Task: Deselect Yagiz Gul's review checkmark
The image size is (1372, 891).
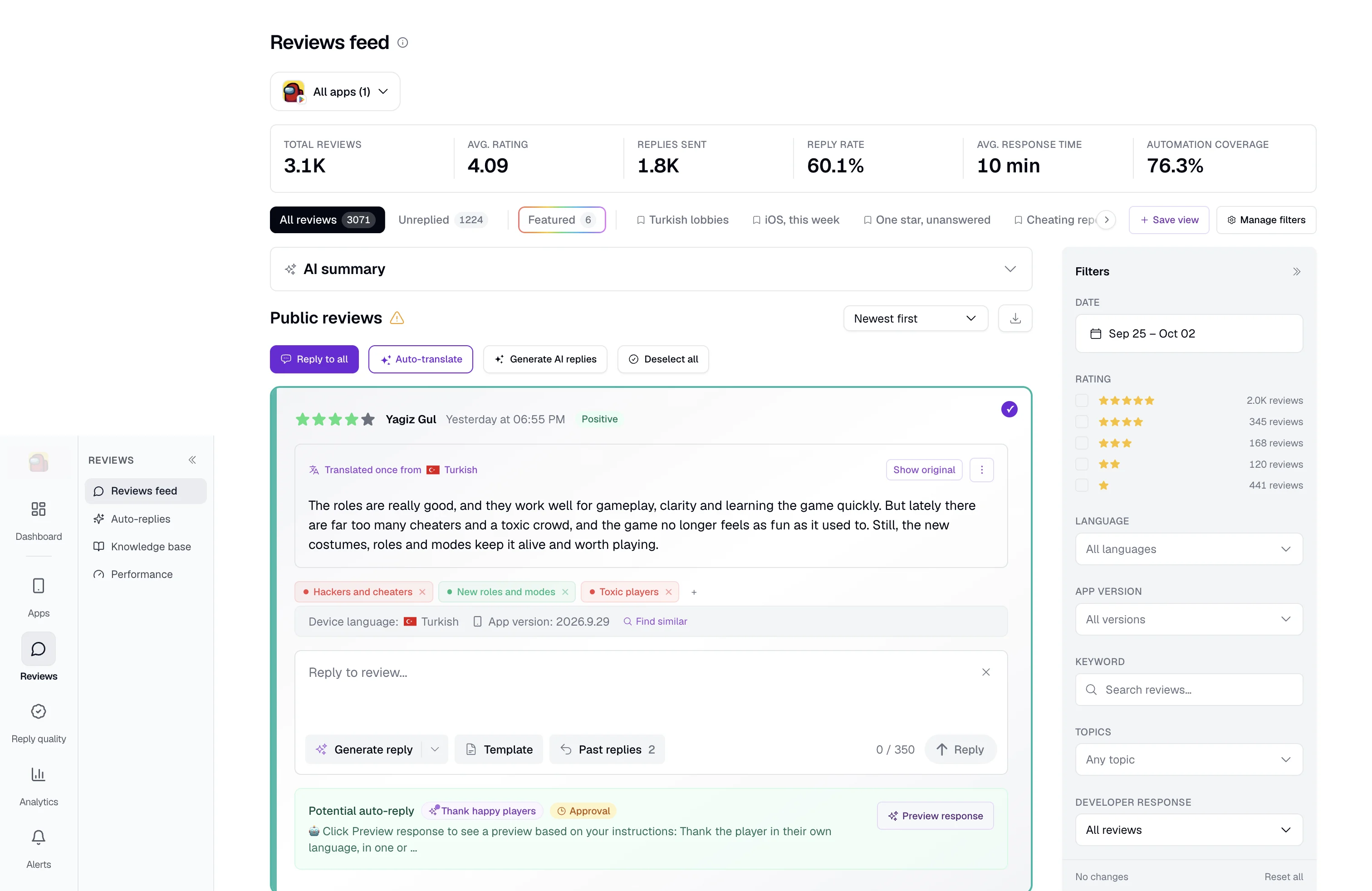Action: (x=1009, y=409)
